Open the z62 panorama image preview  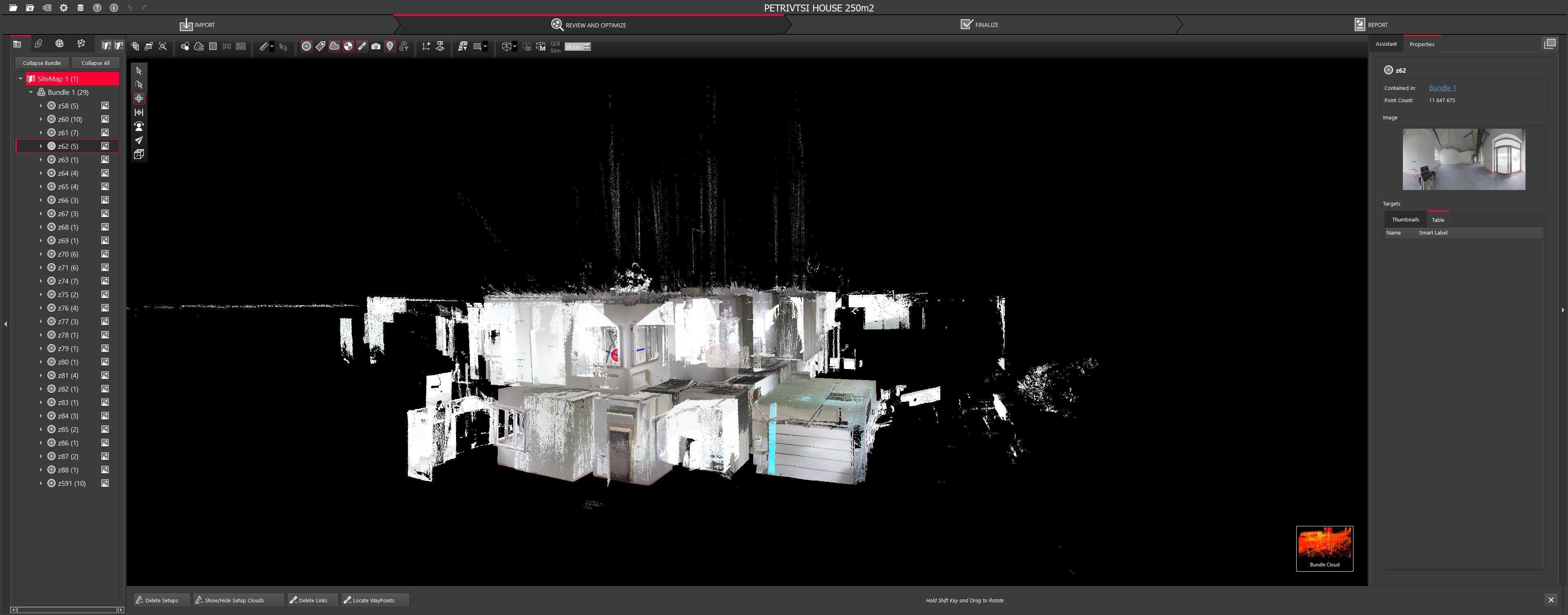click(1464, 159)
